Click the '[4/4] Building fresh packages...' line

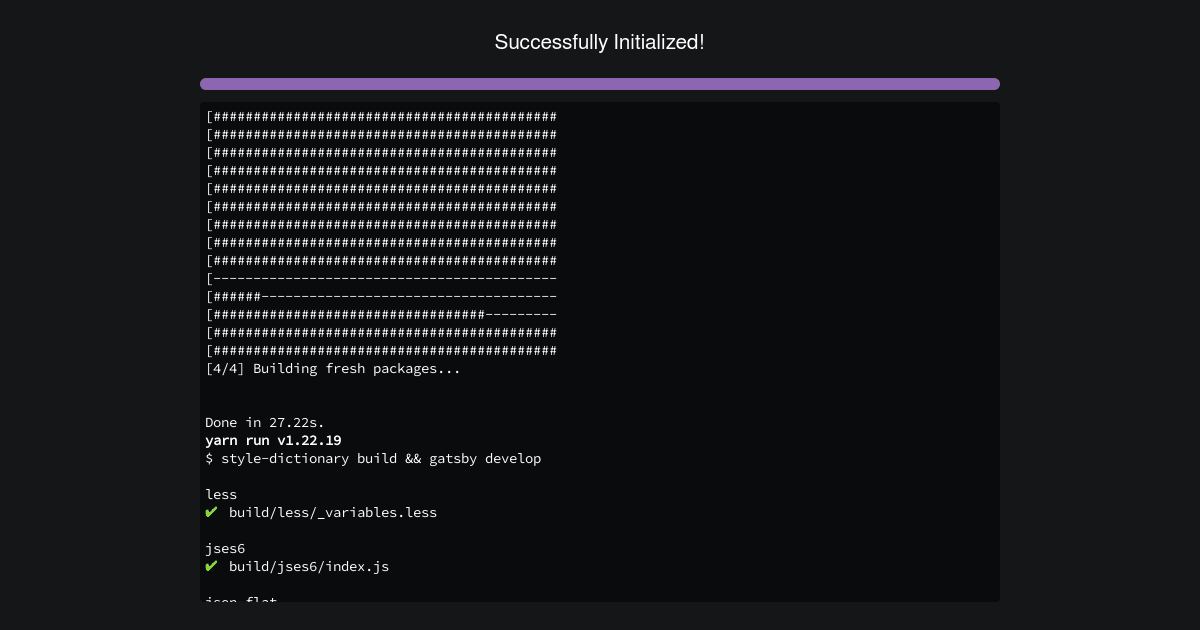pos(333,368)
